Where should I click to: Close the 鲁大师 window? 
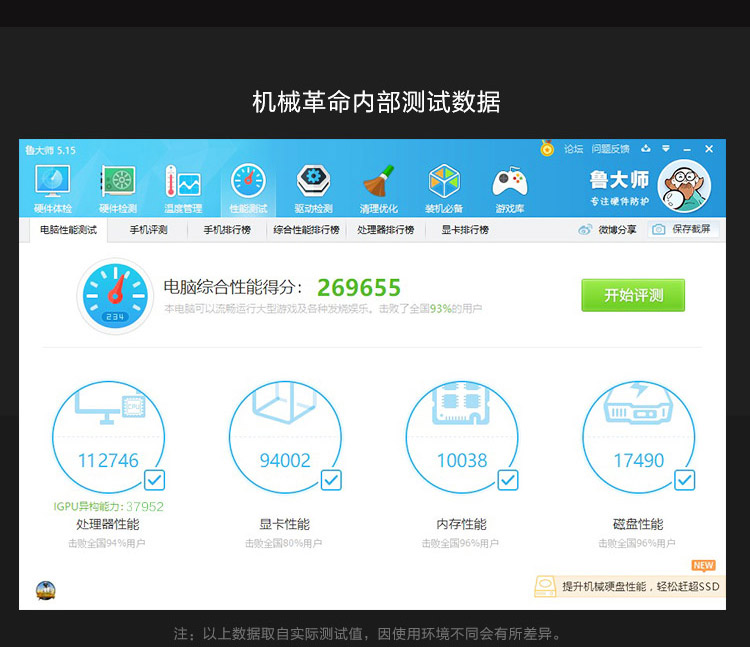click(709, 149)
